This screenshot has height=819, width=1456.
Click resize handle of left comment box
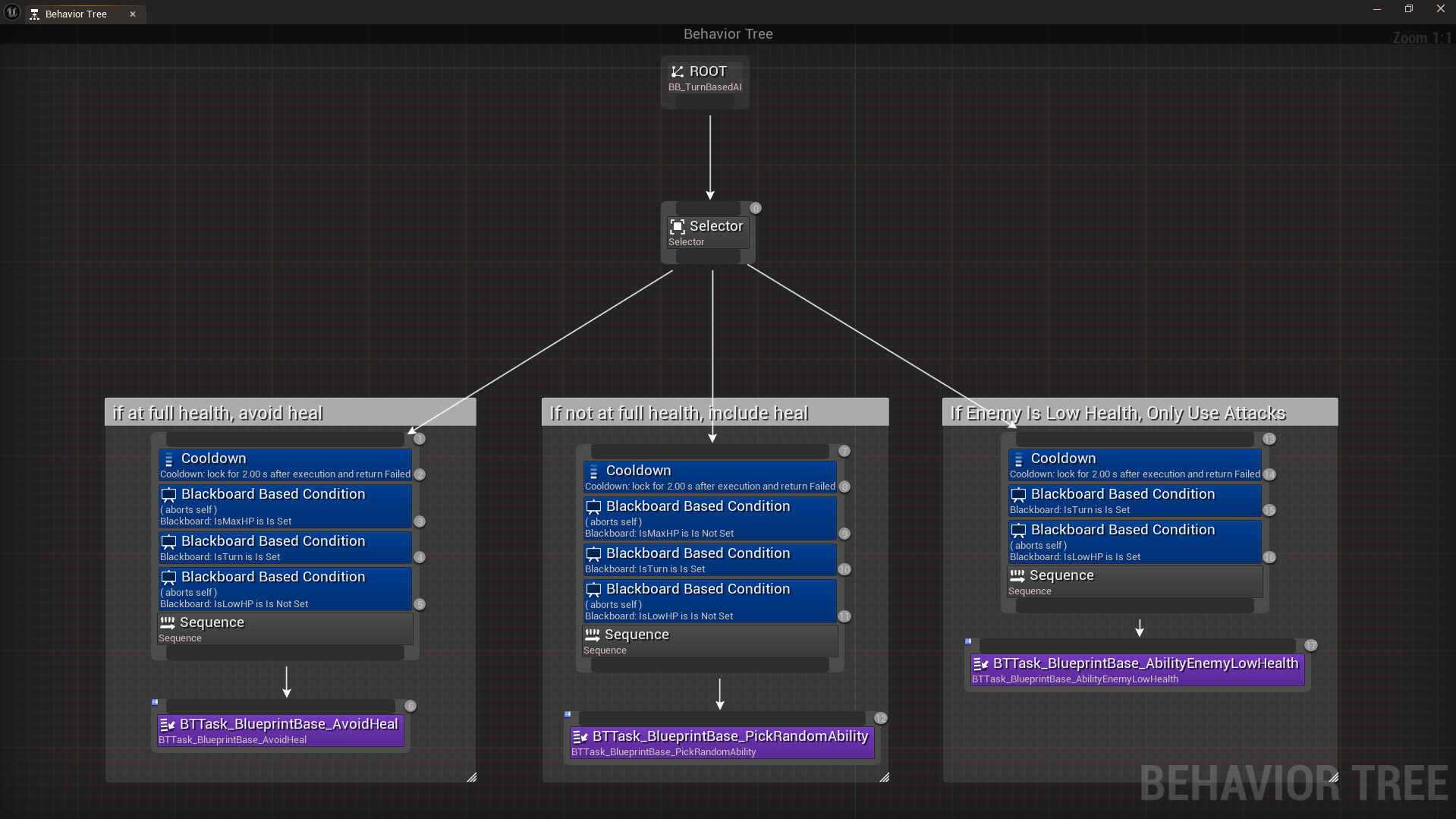tap(471, 776)
